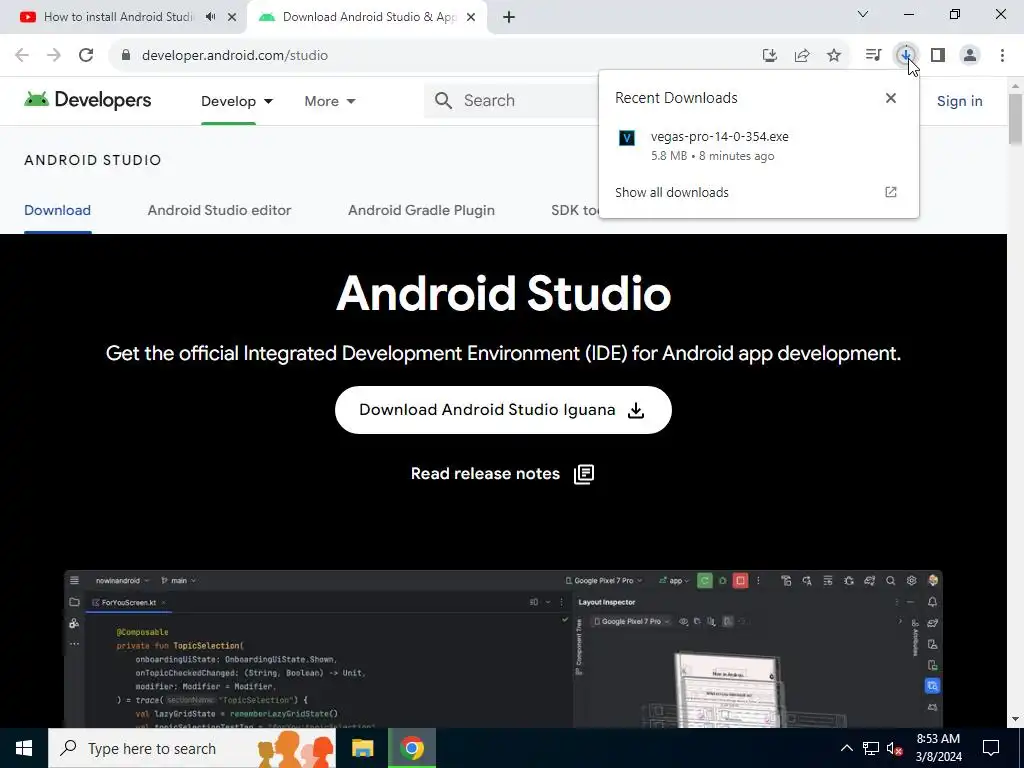This screenshot has height=768, width=1024.
Task: Expand the More dropdown
Action: pos(330,101)
